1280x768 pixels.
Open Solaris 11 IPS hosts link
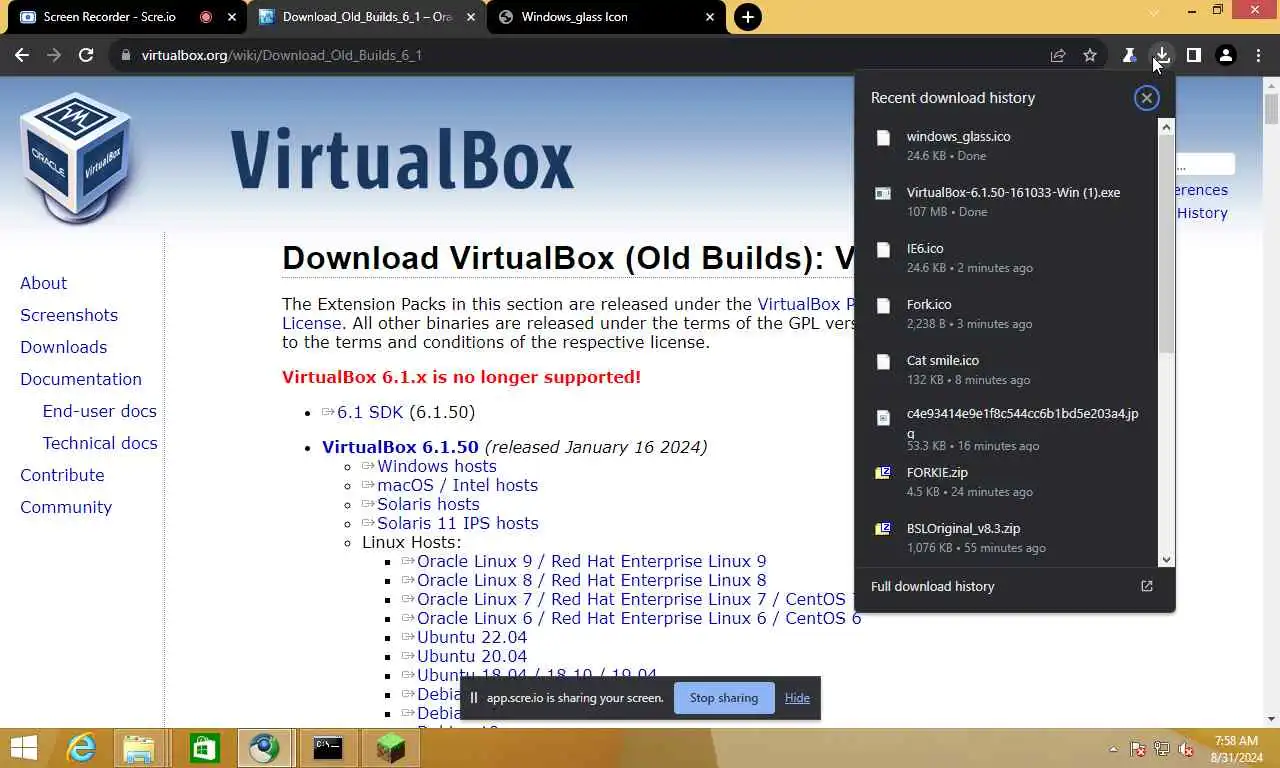click(x=457, y=523)
